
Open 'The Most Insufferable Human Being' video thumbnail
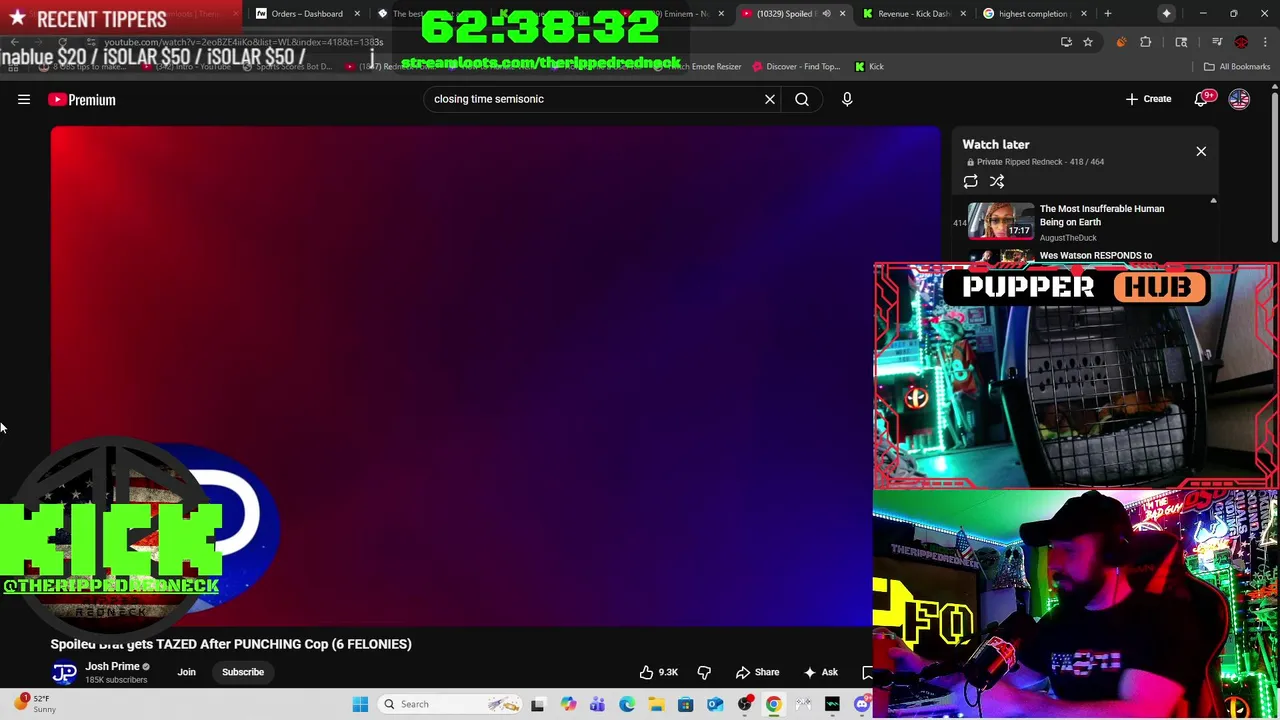coord(1001,221)
